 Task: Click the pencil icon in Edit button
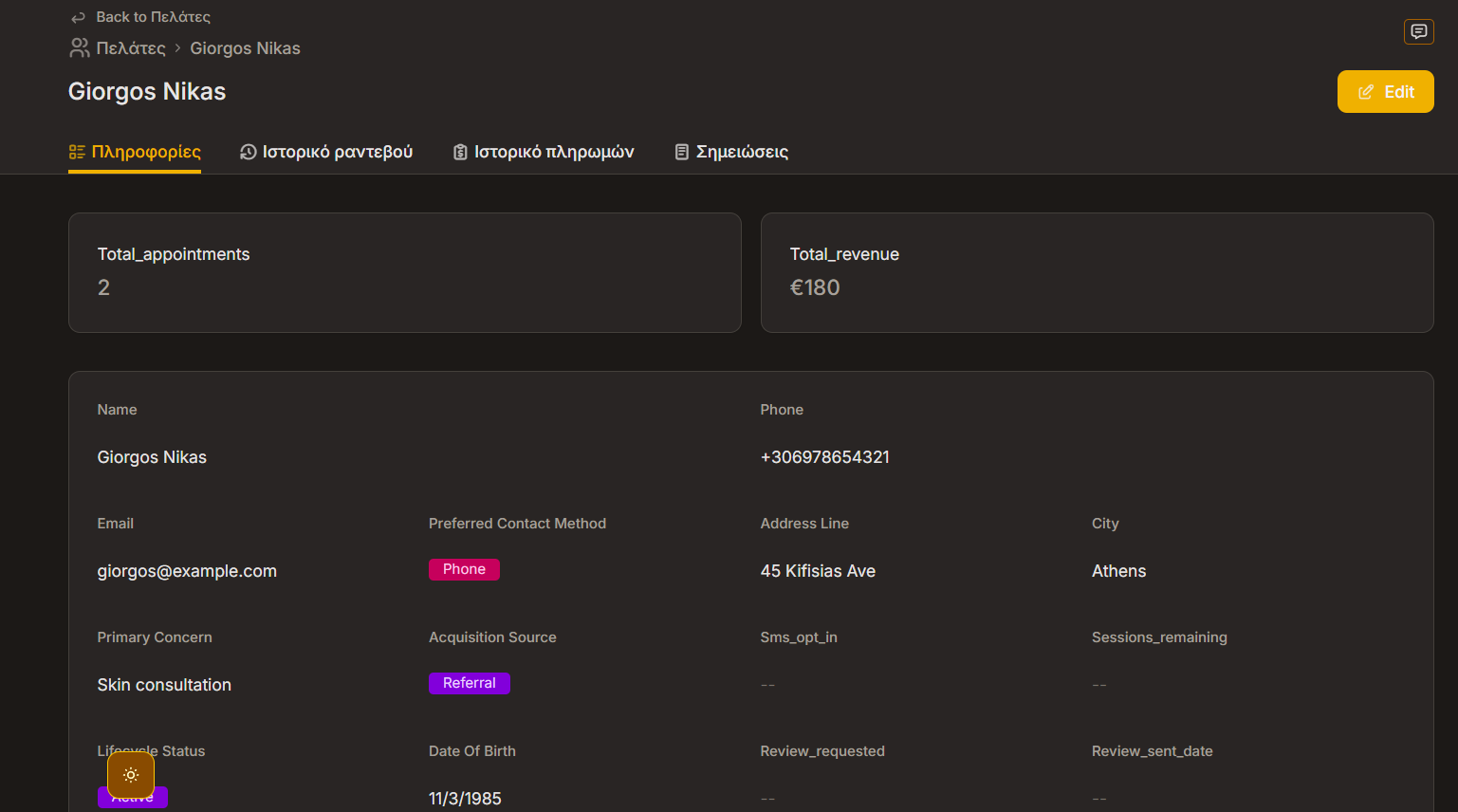tap(1366, 92)
